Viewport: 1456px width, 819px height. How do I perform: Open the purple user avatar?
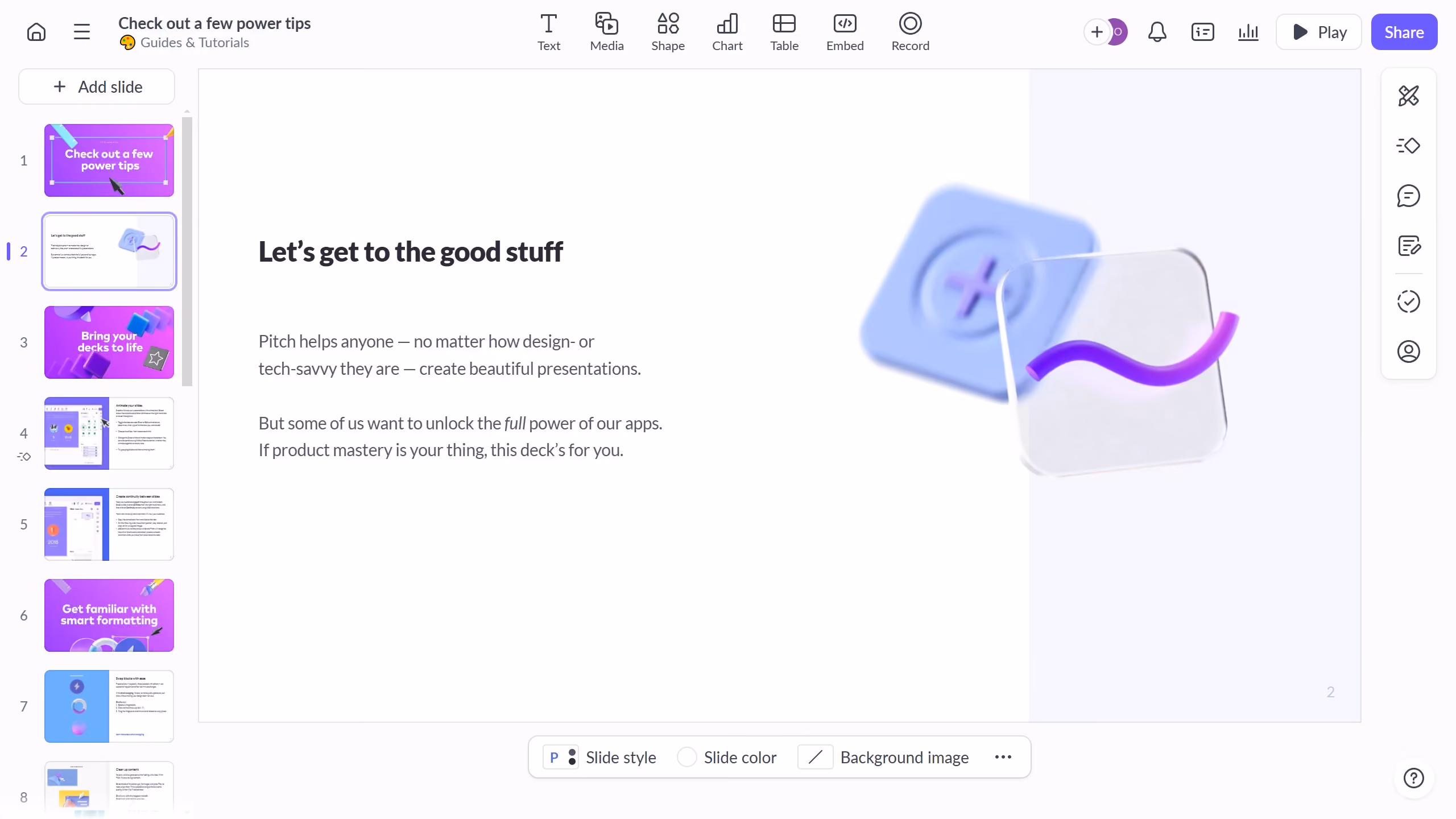(x=1118, y=32)
